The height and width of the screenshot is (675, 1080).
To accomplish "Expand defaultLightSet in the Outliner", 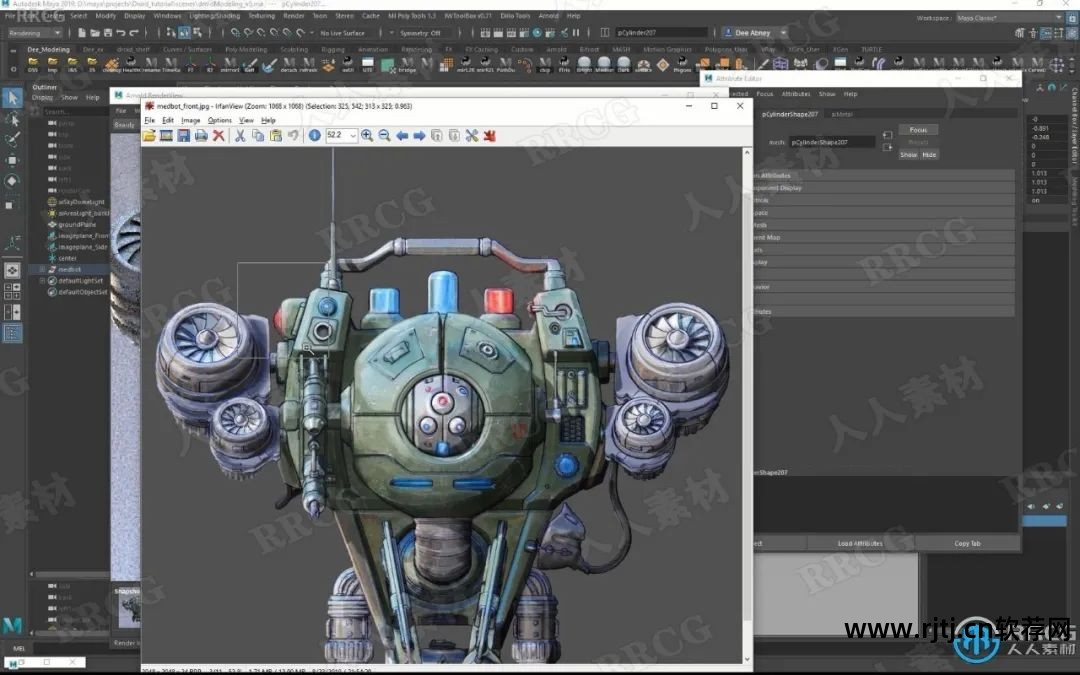I will (42, 281).
